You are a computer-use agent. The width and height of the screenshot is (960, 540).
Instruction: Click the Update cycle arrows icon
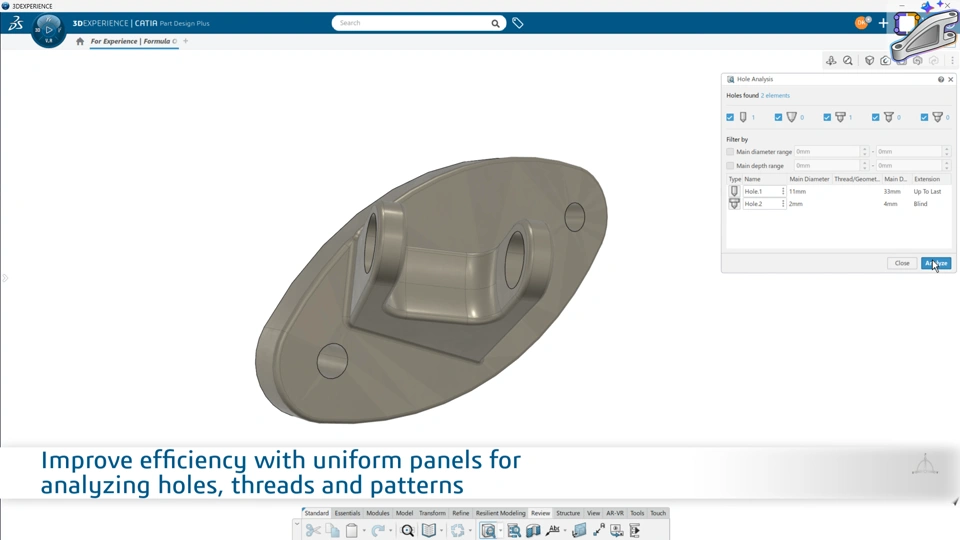[457, 530]
